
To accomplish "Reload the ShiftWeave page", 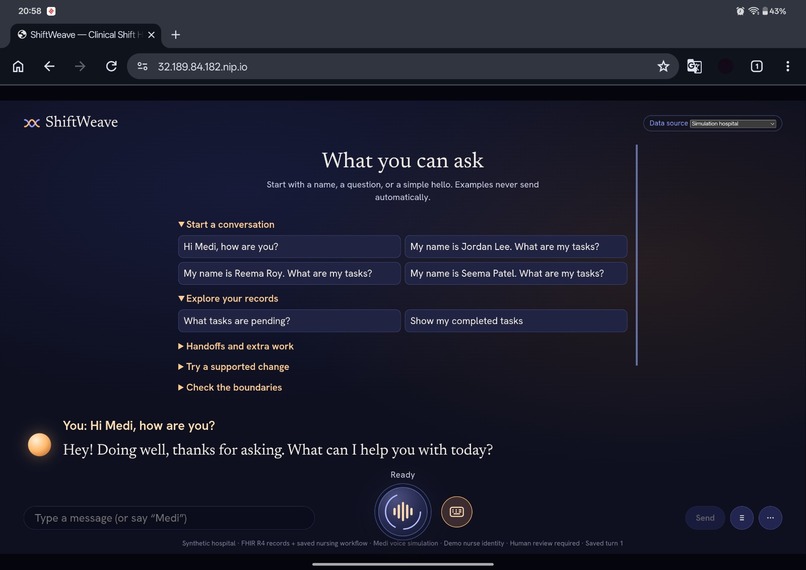I will 111,66.
